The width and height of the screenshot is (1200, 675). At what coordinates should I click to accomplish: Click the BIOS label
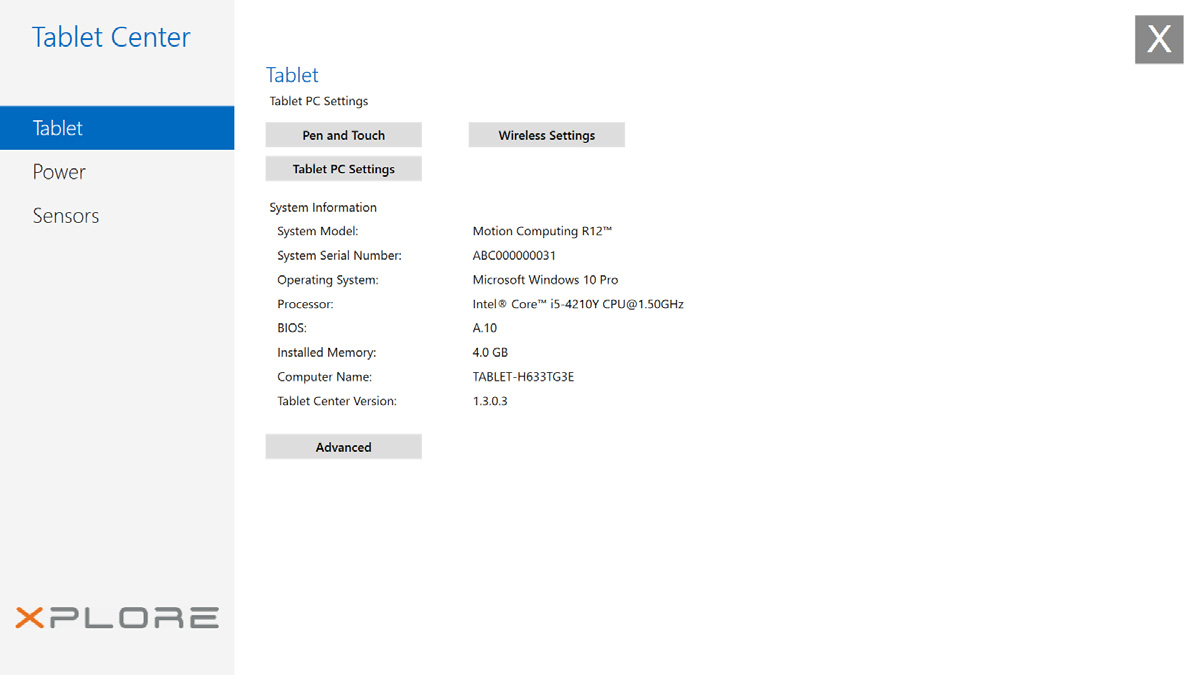292,328
